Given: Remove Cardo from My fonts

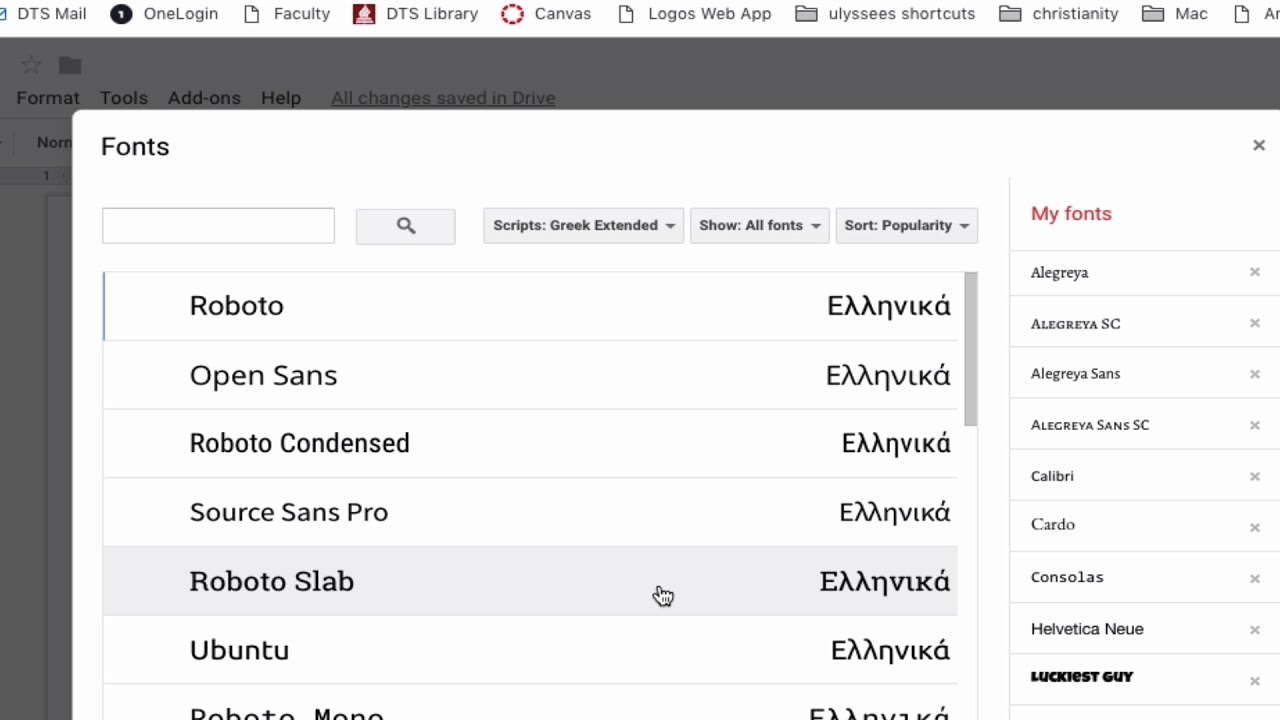Looking at the screenshot, I should coord(1254,527).
